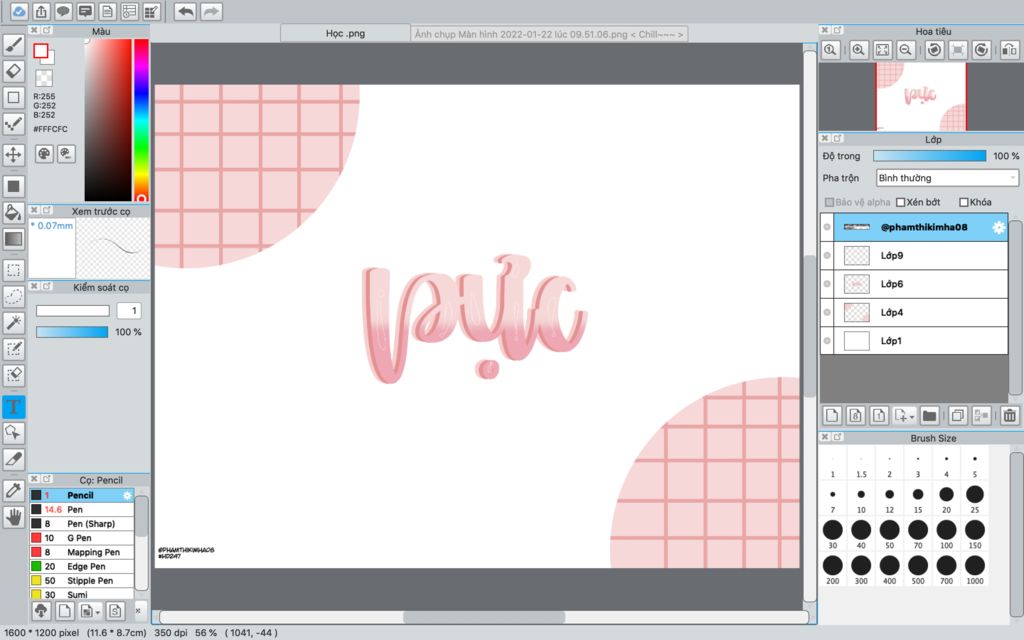This screenshot has height=640, width=1024.
Task: Open the color palette icon in color panel
Action: tap(44, 153)
